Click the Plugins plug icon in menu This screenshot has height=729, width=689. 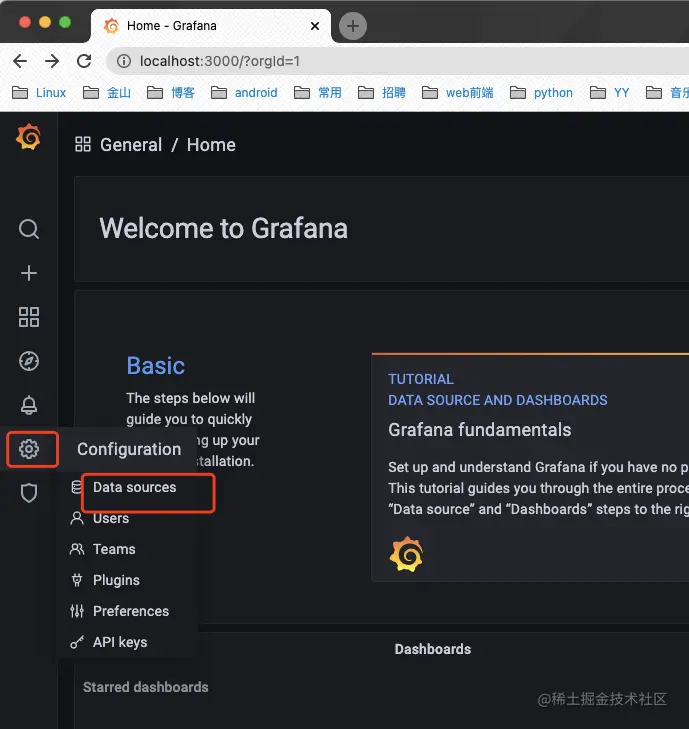coord(77,580)
